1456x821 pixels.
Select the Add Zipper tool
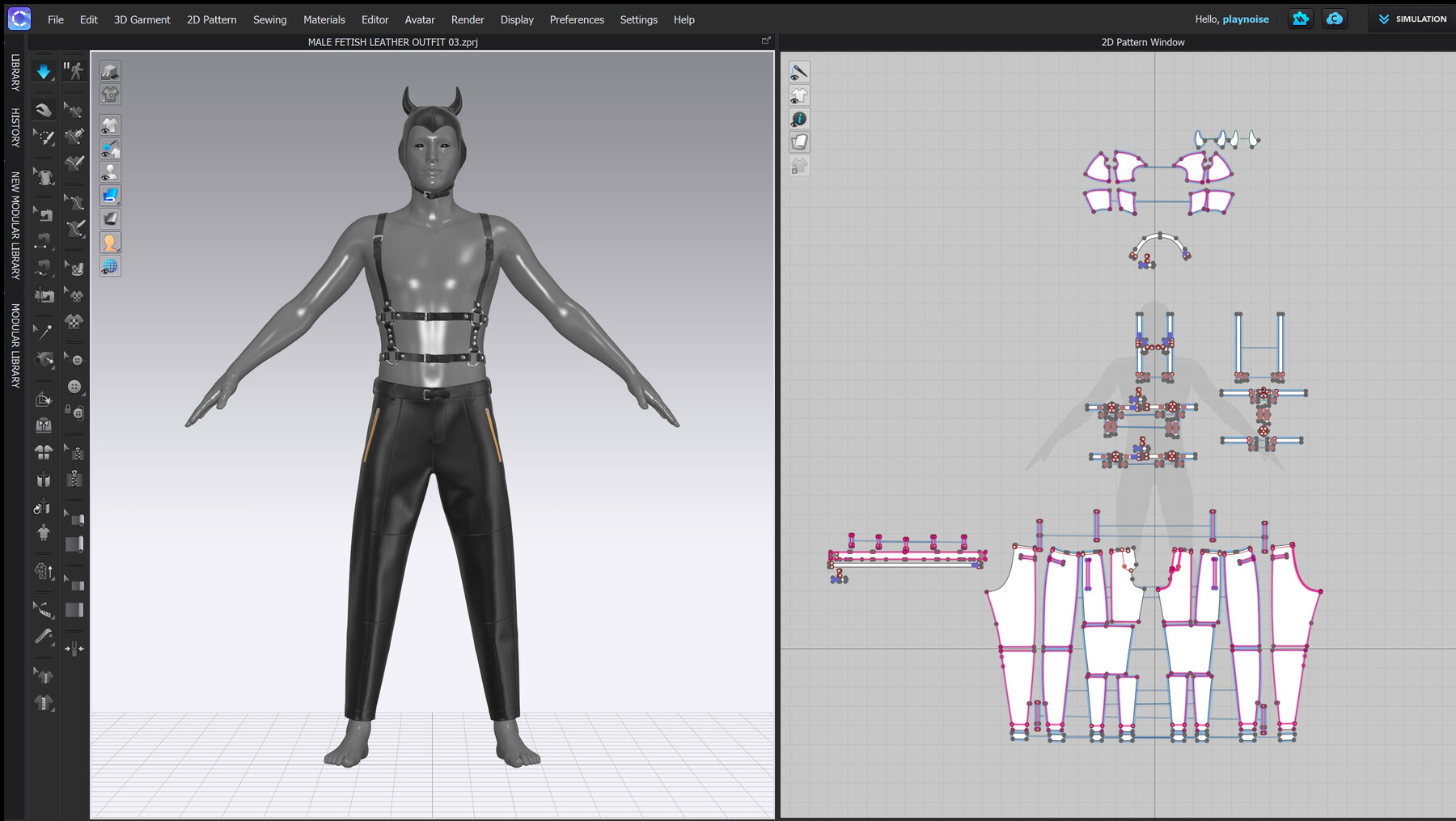click(74, 479)
